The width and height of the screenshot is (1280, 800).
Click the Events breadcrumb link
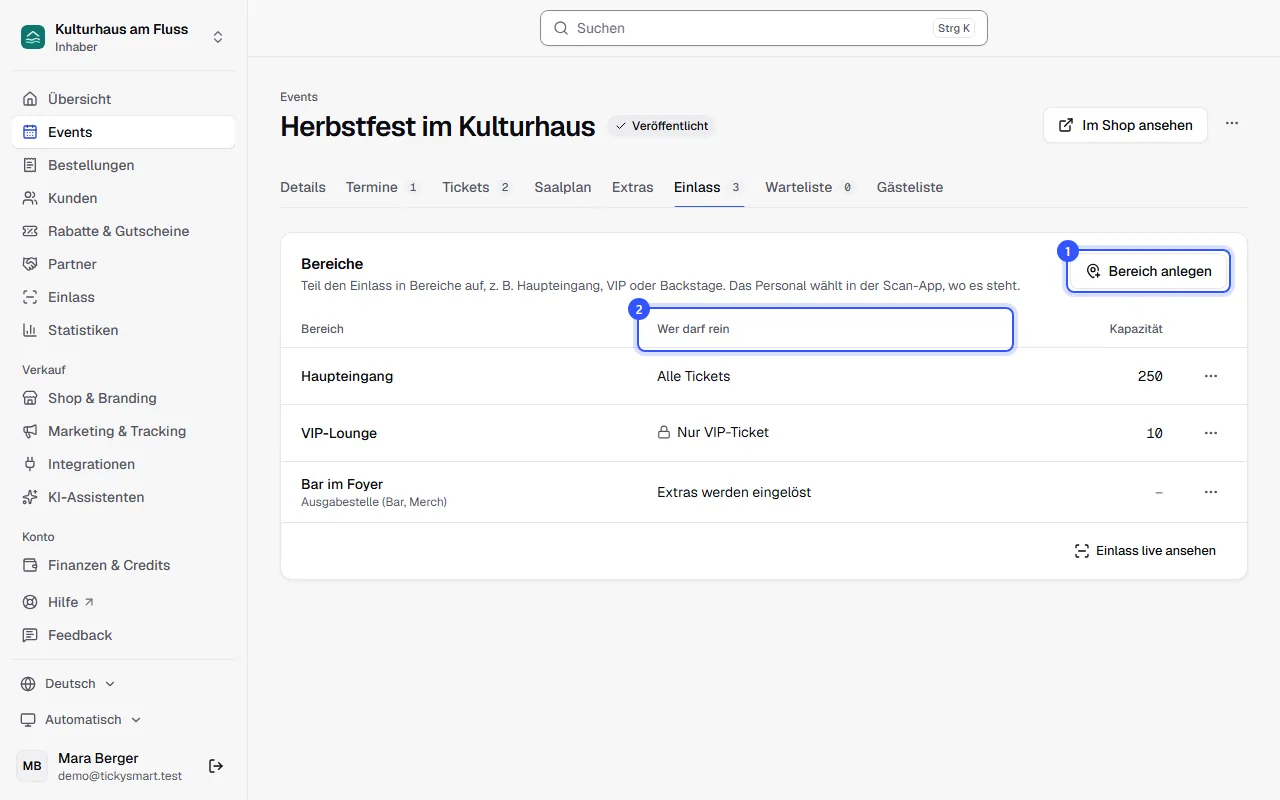299,97
